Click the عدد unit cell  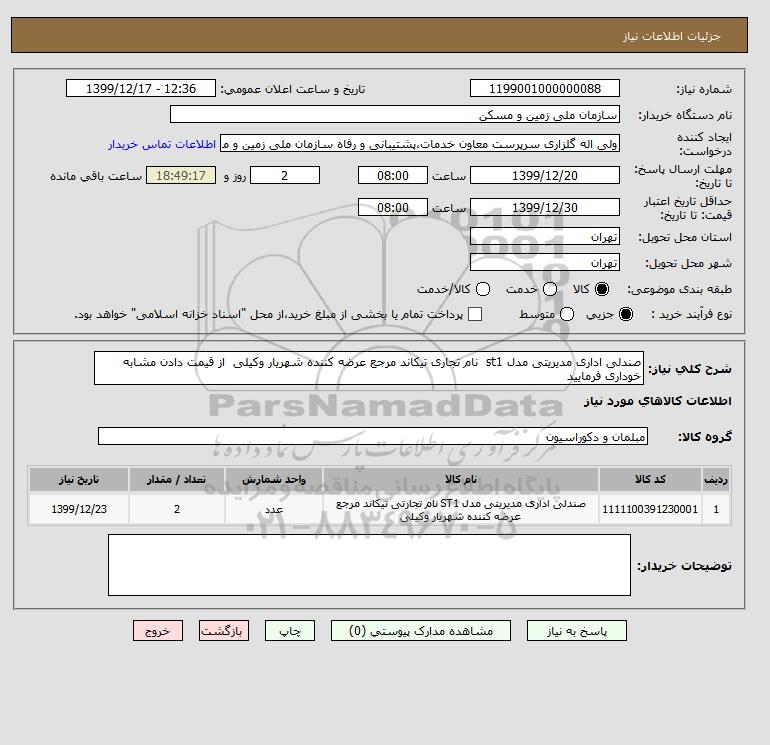pos(274,509)
